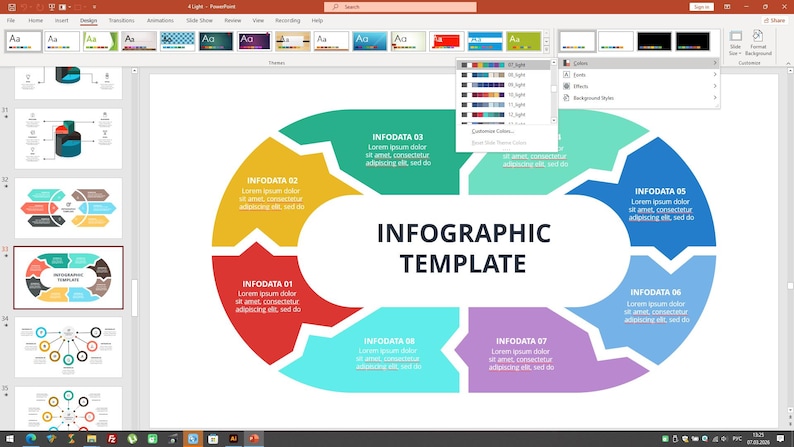This screenshot has height=447, width=794.
Task: Switch to the Animations tab
Action: click(x=160, y=20)
